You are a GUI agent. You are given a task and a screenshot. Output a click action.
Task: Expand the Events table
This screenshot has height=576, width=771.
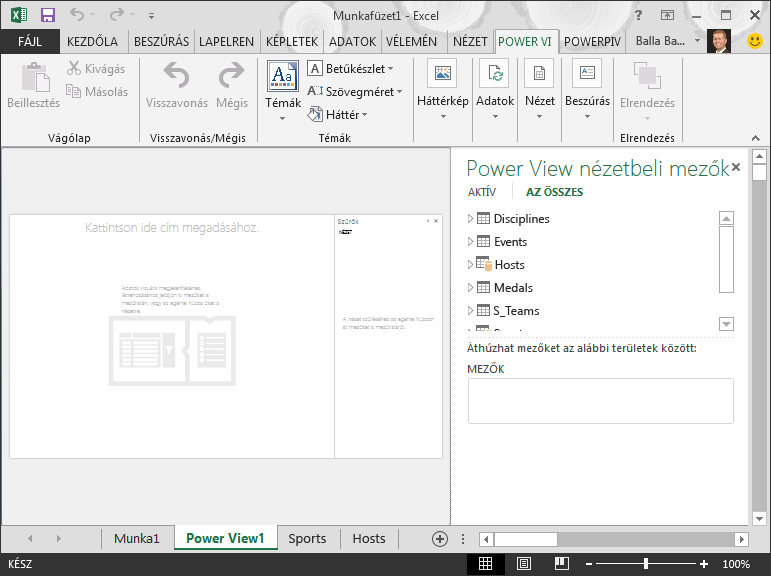[x=470, y=242]
